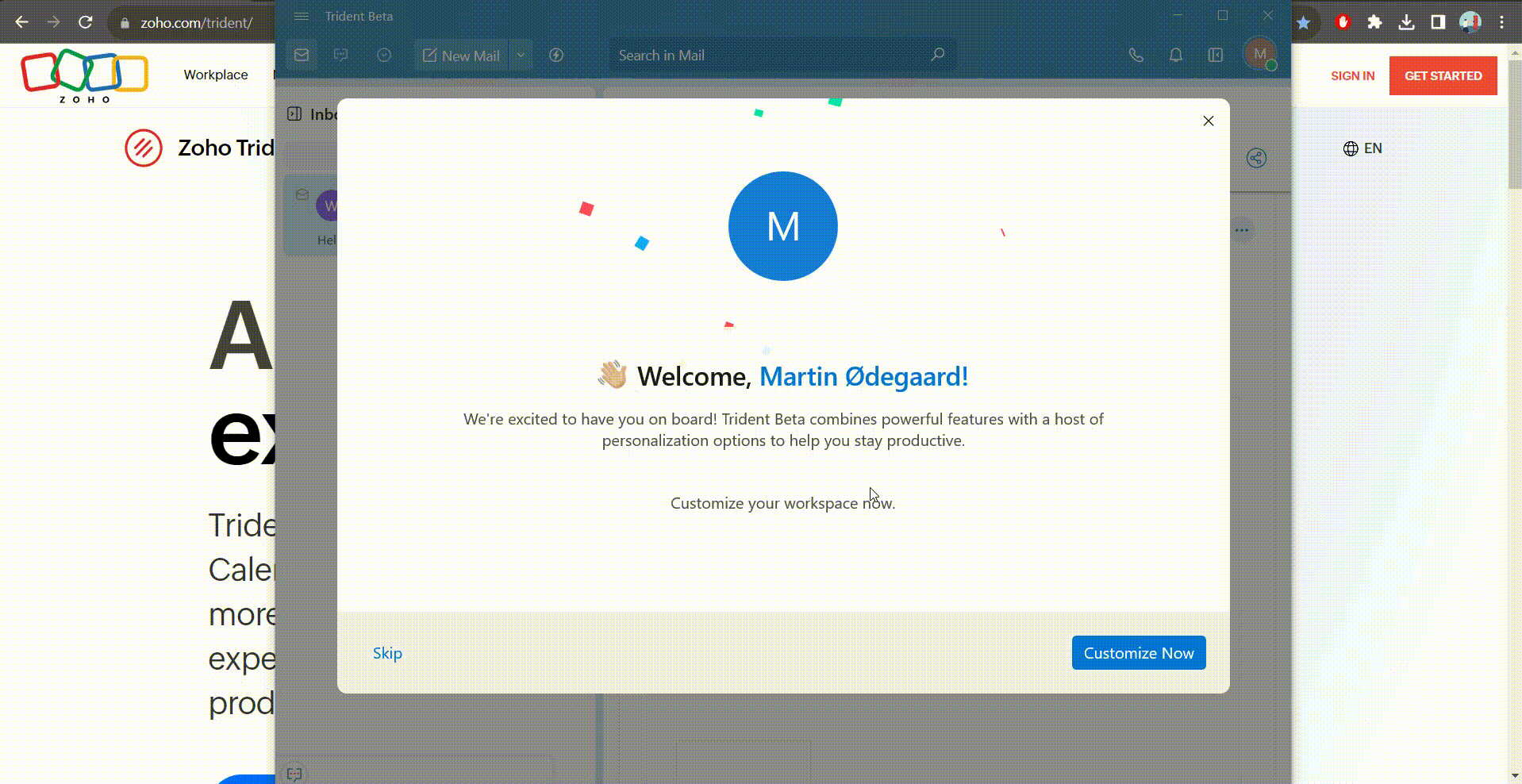Open the notifications bell icon
Image resolution: width=1522 pixels, height=784 pixels.
point(1175,56)
